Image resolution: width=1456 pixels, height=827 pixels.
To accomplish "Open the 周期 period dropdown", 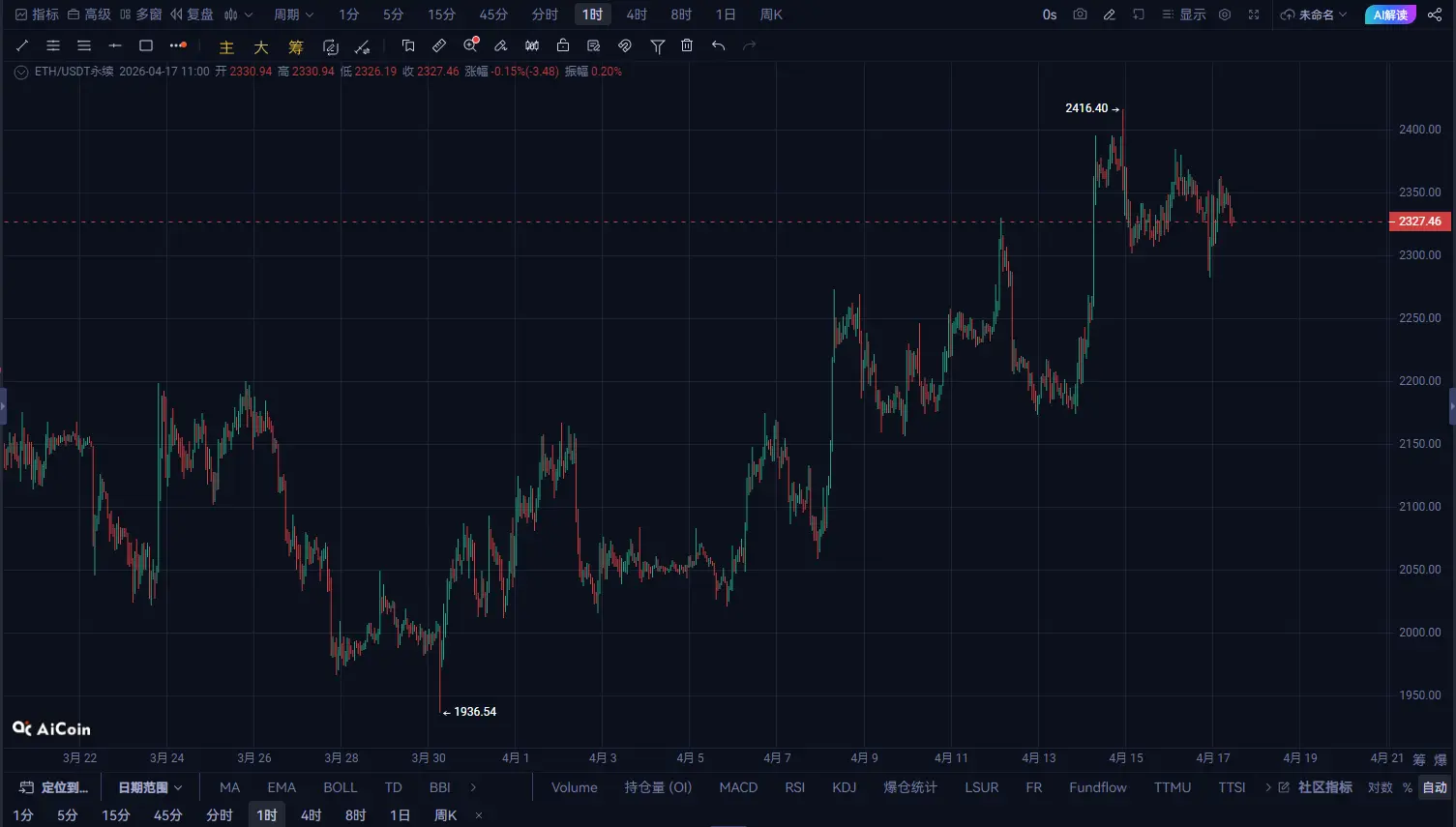I will coord(293,15).
